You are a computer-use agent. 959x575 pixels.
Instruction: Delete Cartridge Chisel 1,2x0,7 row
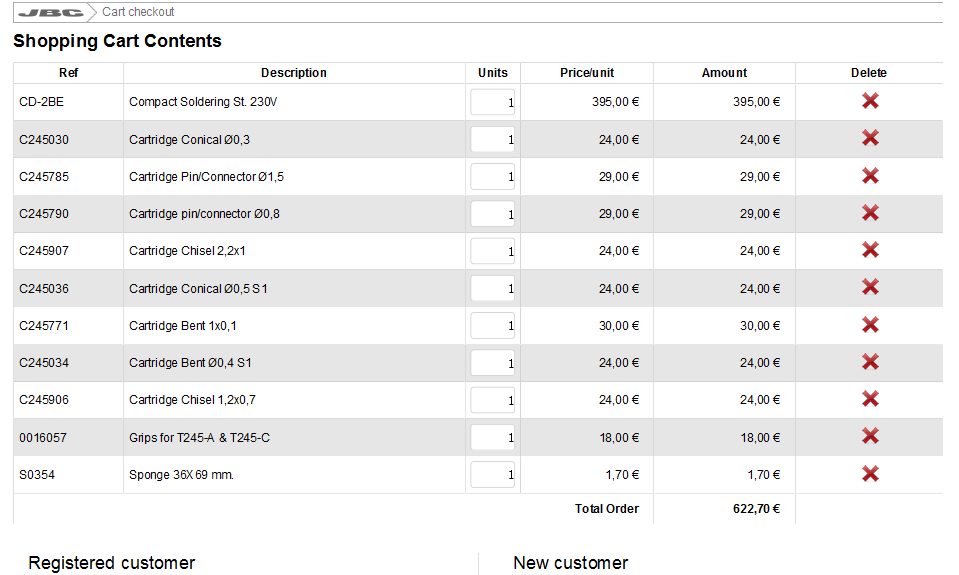[x=870, y=399]
